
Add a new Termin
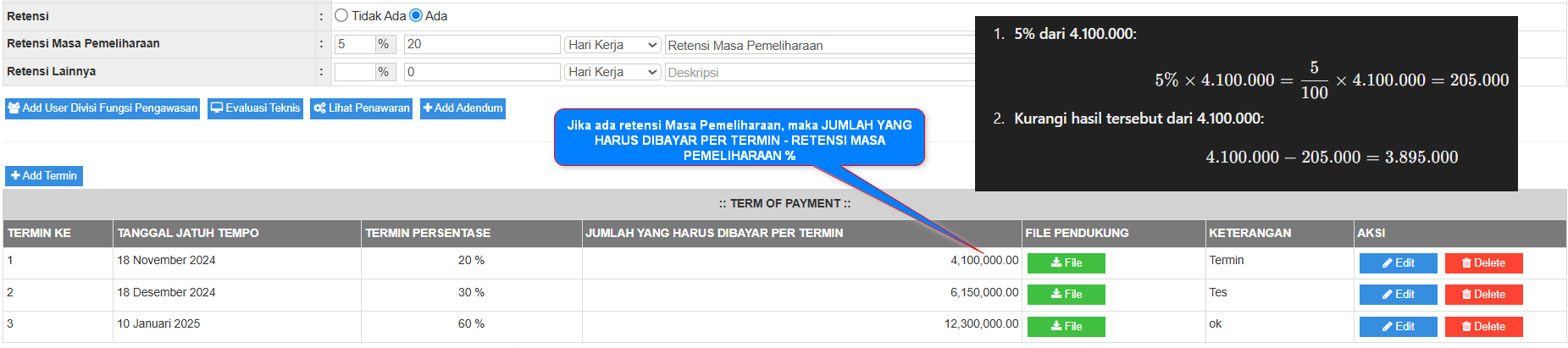[x=44, y=176]
